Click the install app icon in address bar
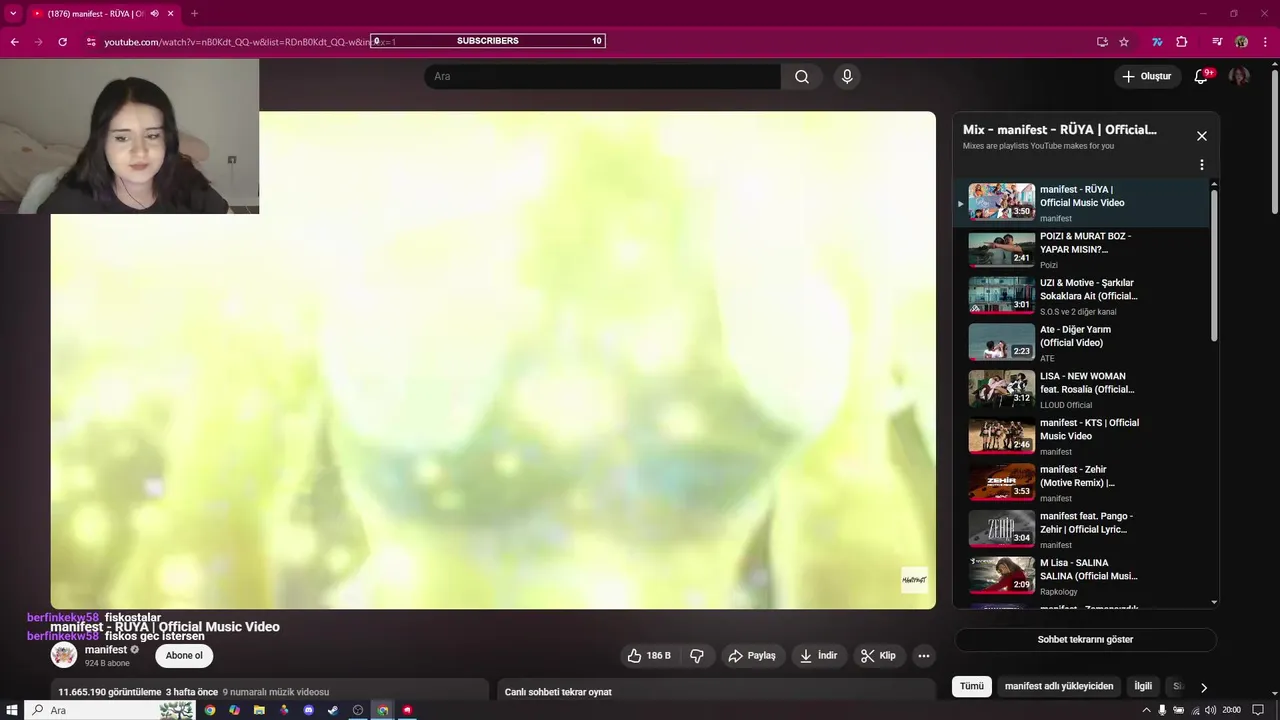 click(1102, 42)
